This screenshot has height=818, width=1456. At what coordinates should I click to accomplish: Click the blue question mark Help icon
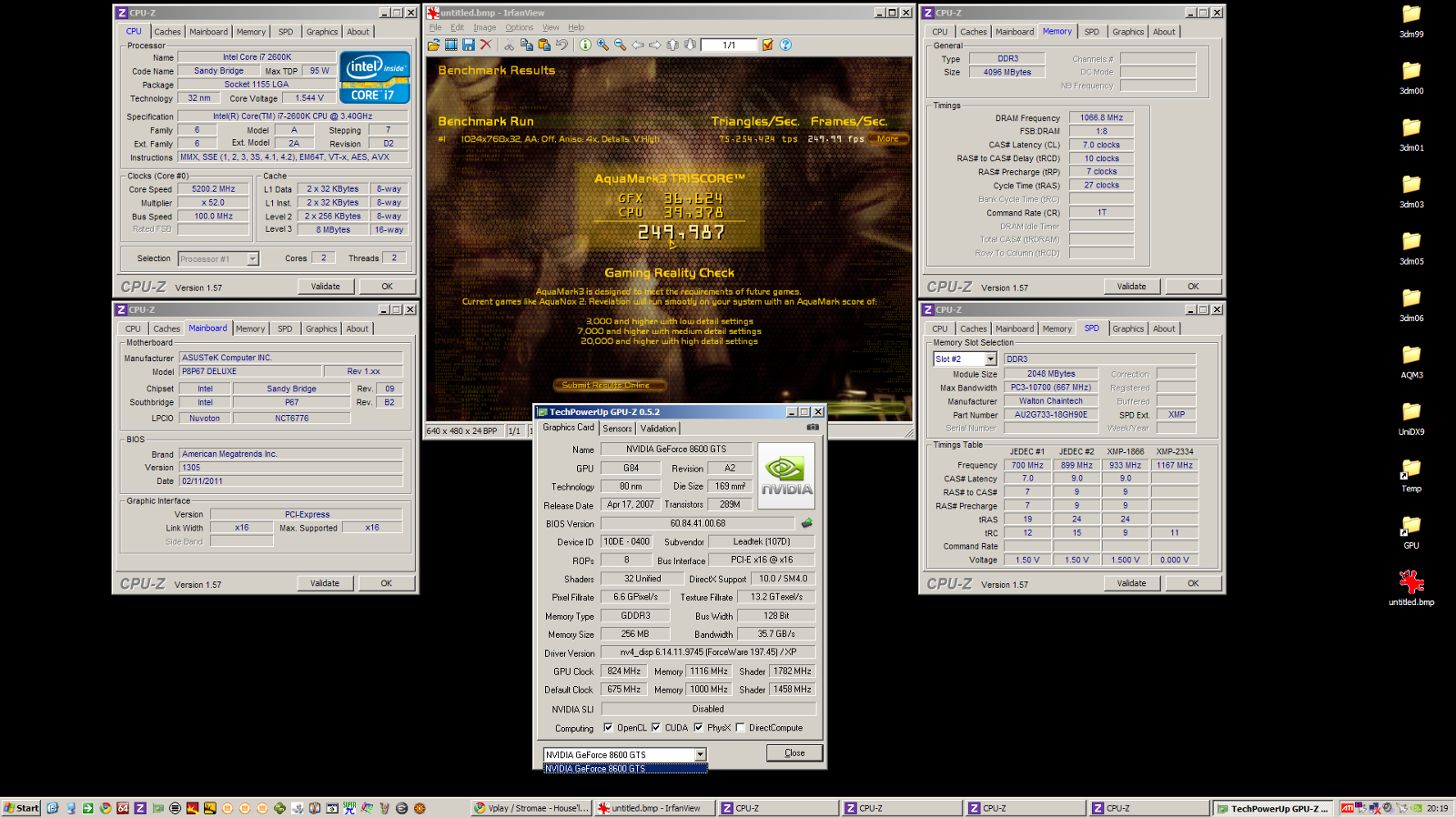pyautogui.click(x=785, y=45)
